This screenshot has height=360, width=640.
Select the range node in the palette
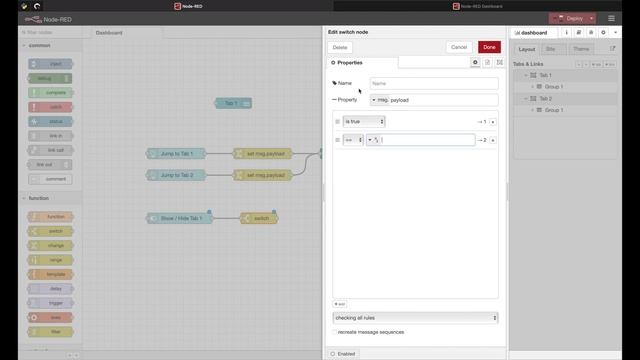point(50,260)
